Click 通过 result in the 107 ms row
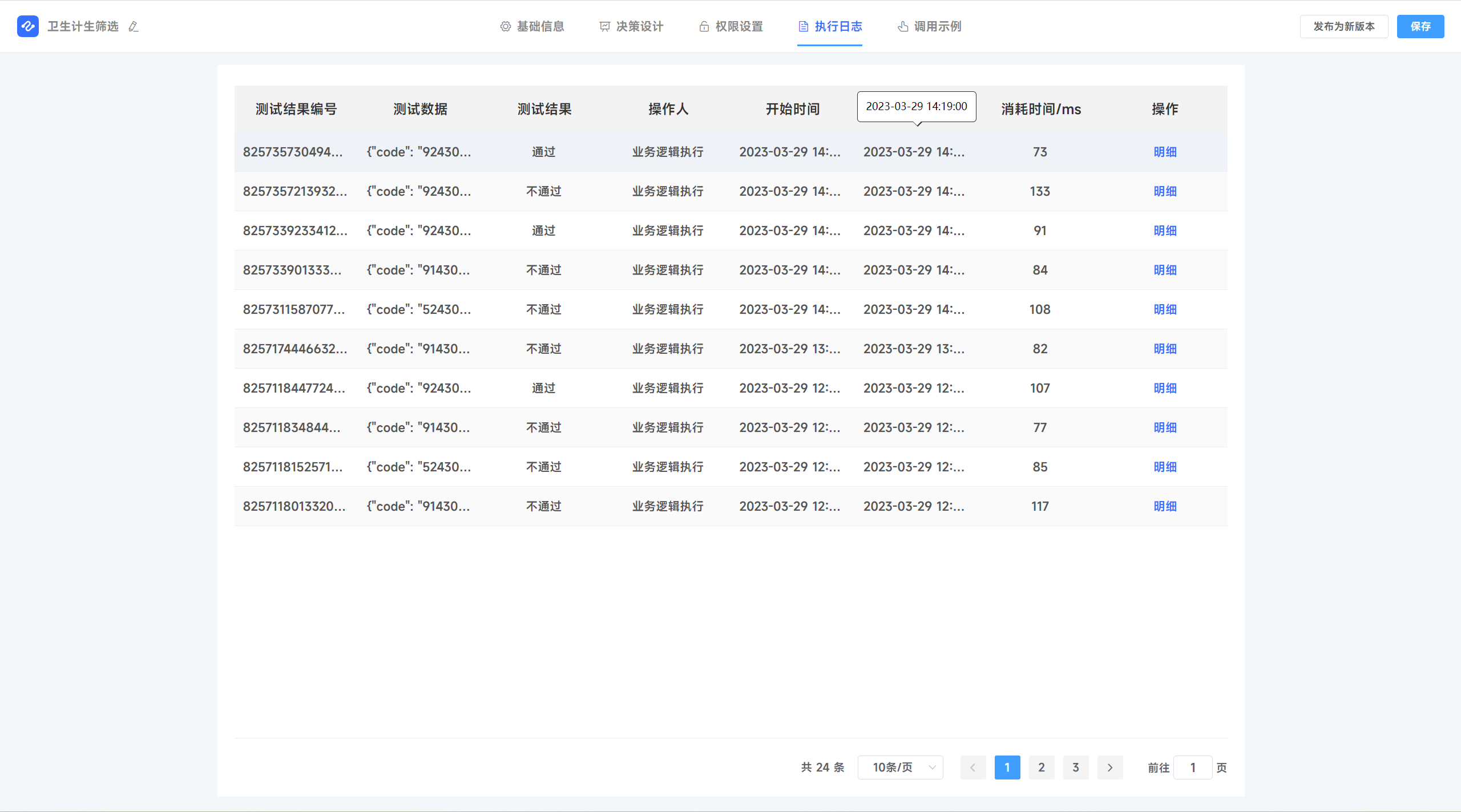Screen dimensions: 1461x812 click(x=544, y=388)
